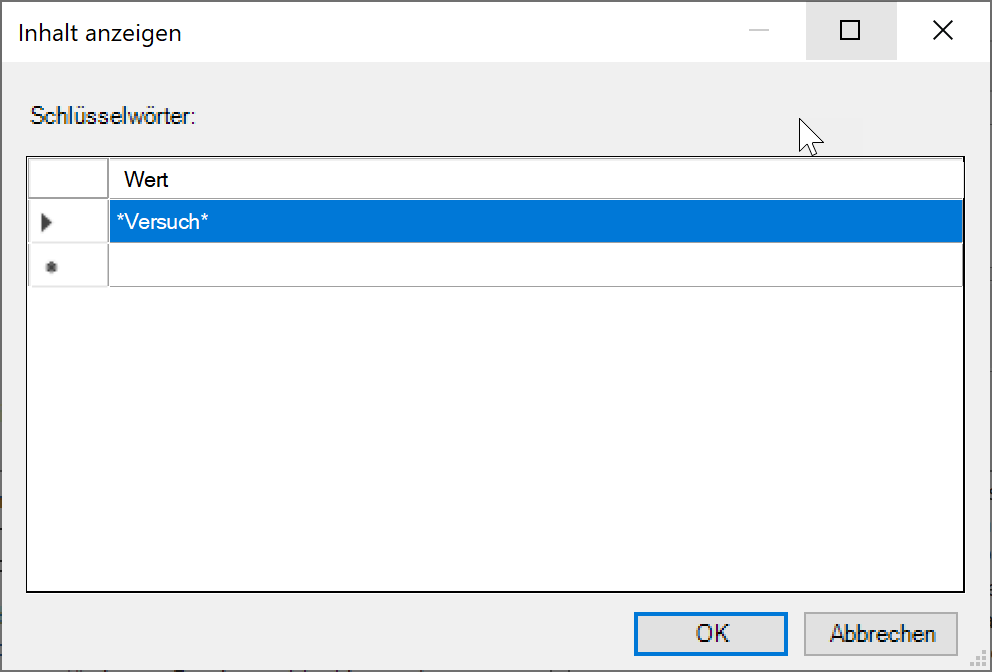Screen dimensions: 992x672
Task: Click the Wert column header
Action: [x=535, y=180]
